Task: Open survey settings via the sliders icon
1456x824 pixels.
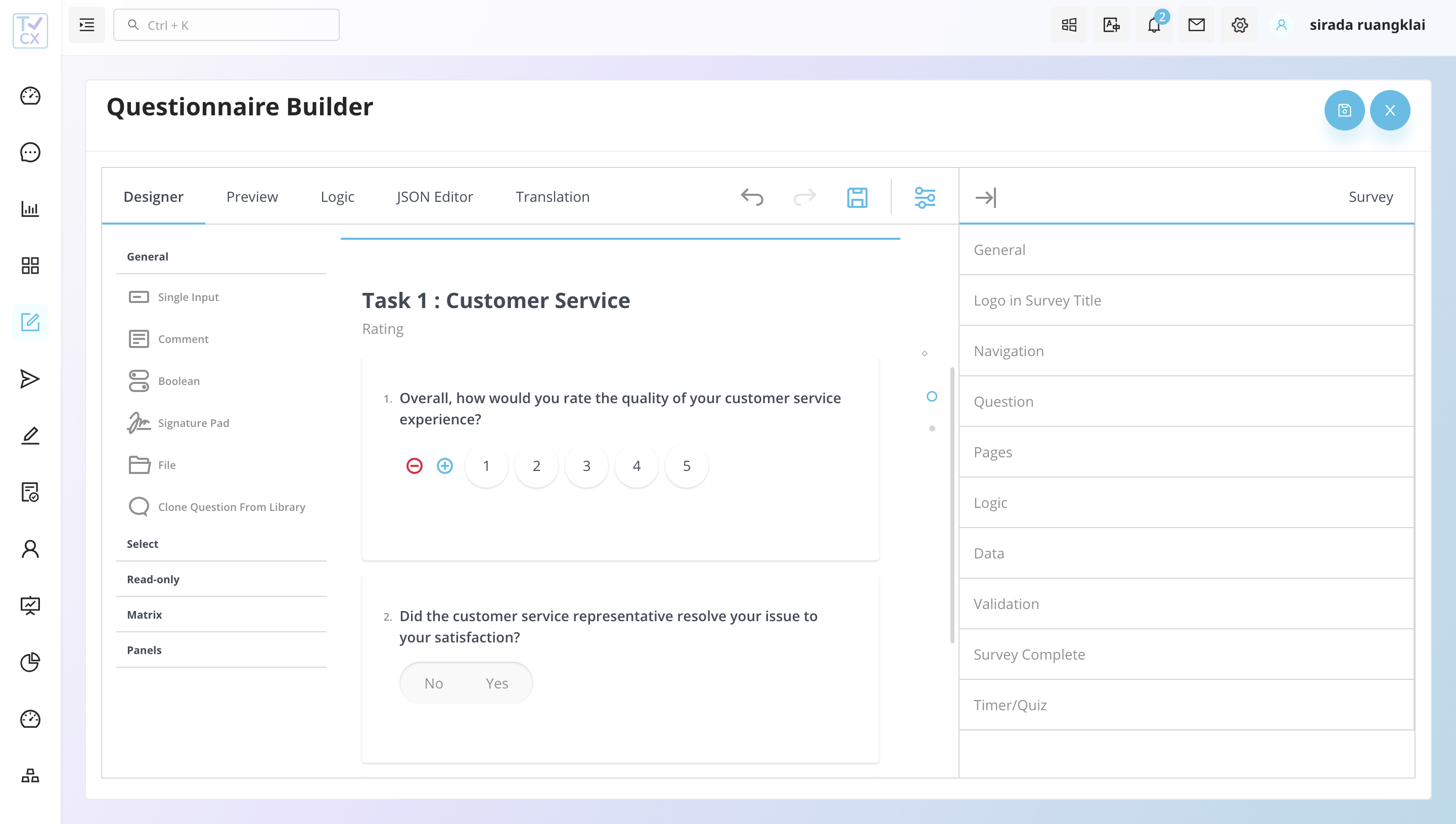Action: 925,197
